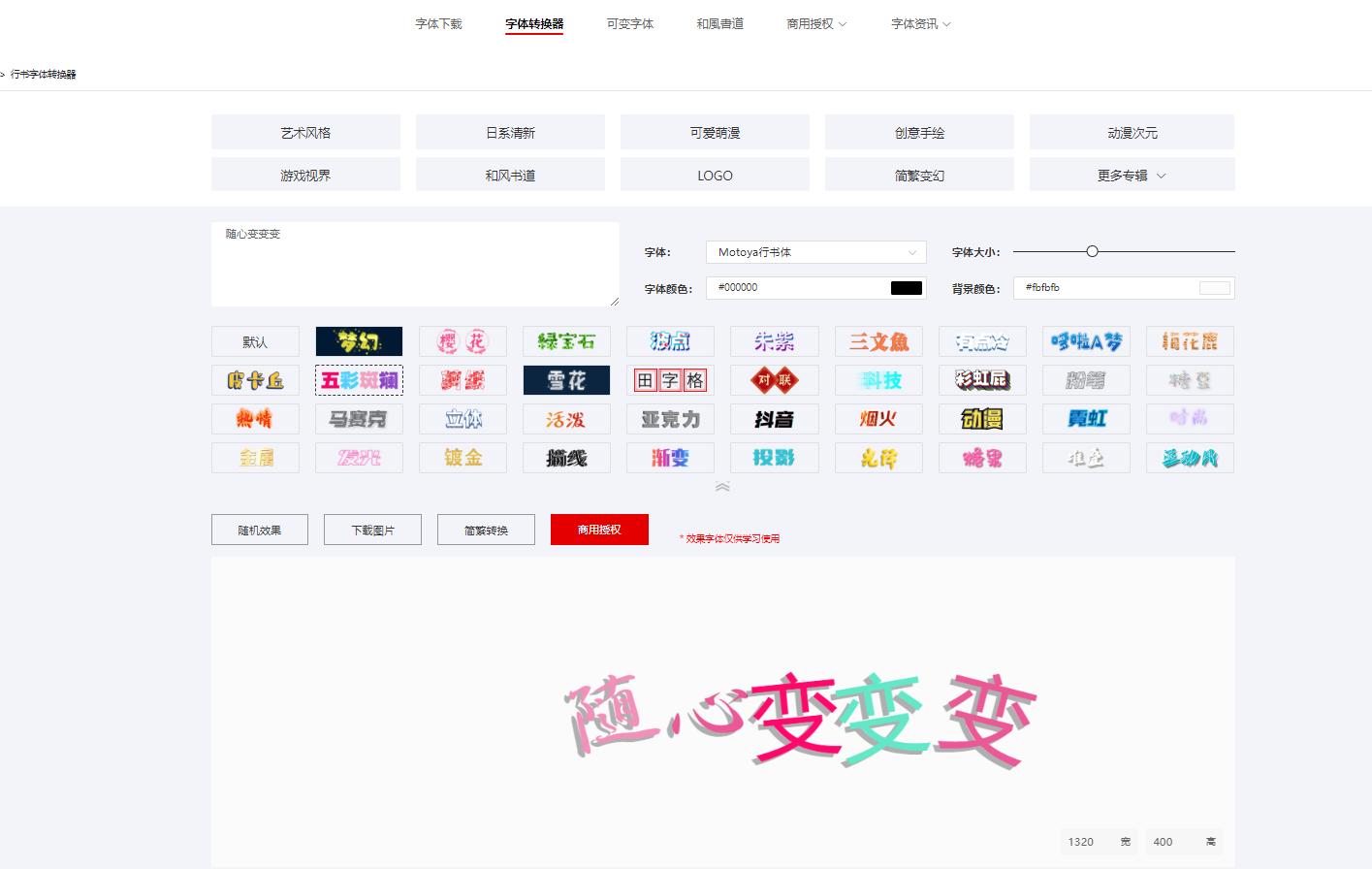1372x869 pixels.
Task: Enable the 镀金 gilded text style
Action: (x=463, y=458)
